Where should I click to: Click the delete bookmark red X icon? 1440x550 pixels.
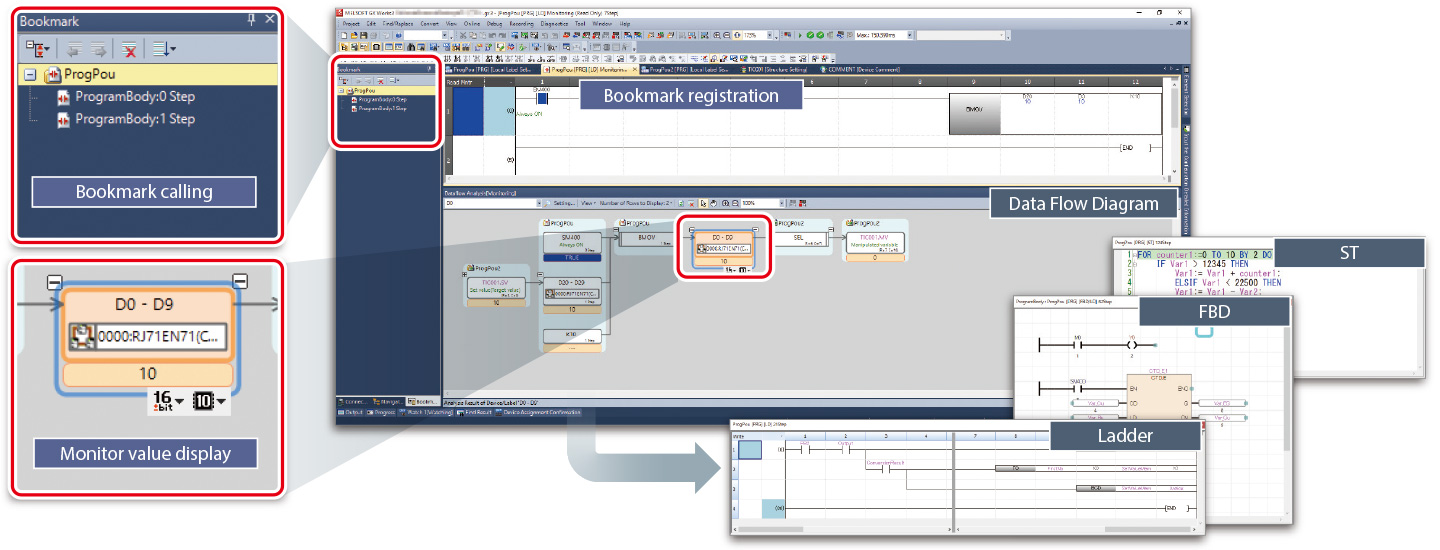coord(129,49)
